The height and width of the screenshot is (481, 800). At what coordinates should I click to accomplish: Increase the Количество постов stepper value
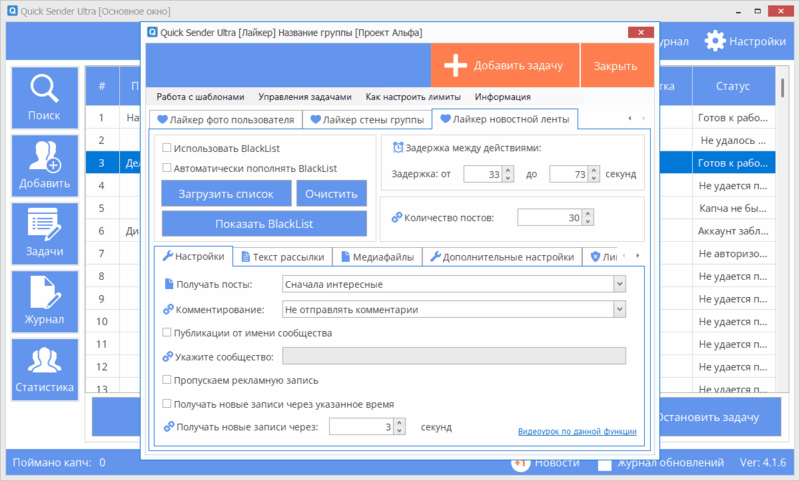click(590, 212)
